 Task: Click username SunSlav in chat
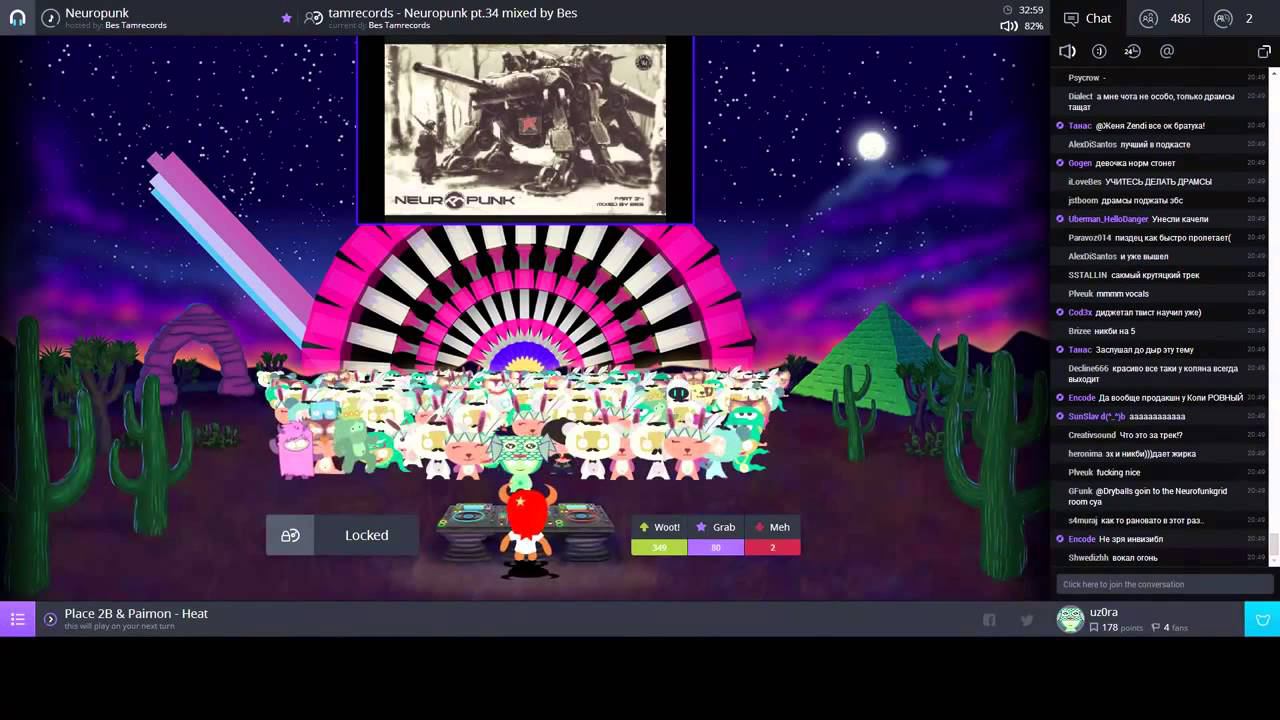1097,416
